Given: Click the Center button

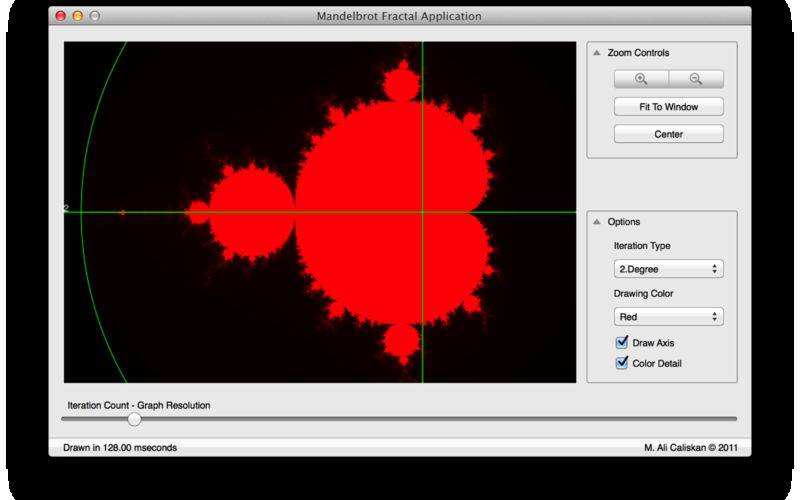Looking at the screenshot, I should click(668, 134).
